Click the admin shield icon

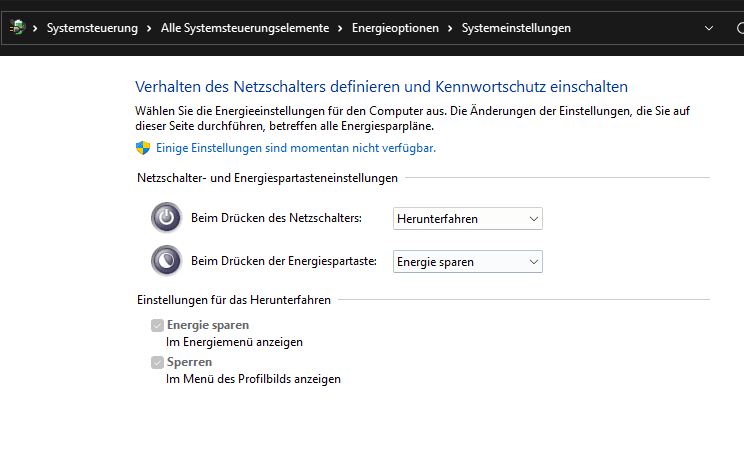142,147
